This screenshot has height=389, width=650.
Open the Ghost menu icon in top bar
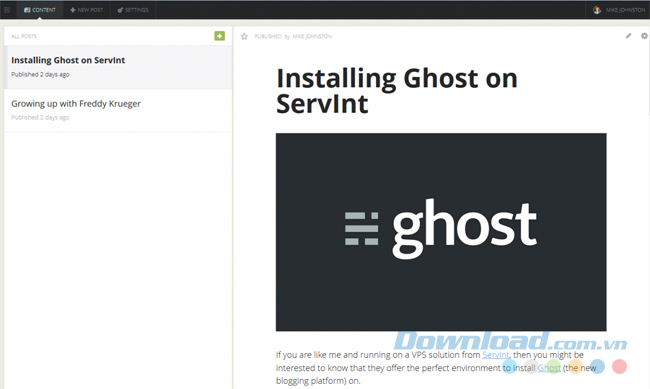click(x=7, y=10)
